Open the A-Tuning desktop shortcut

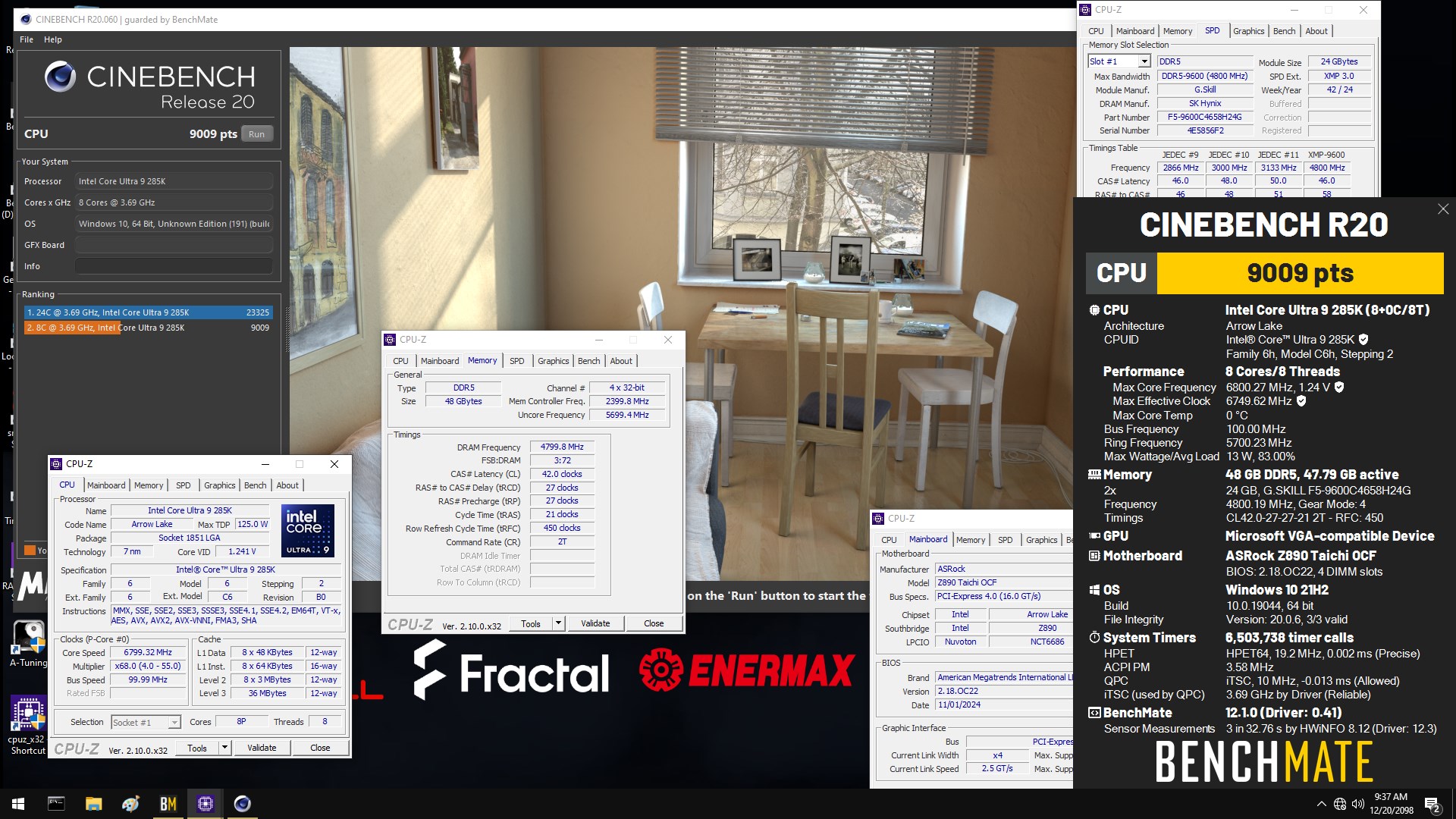coord(29,645)
